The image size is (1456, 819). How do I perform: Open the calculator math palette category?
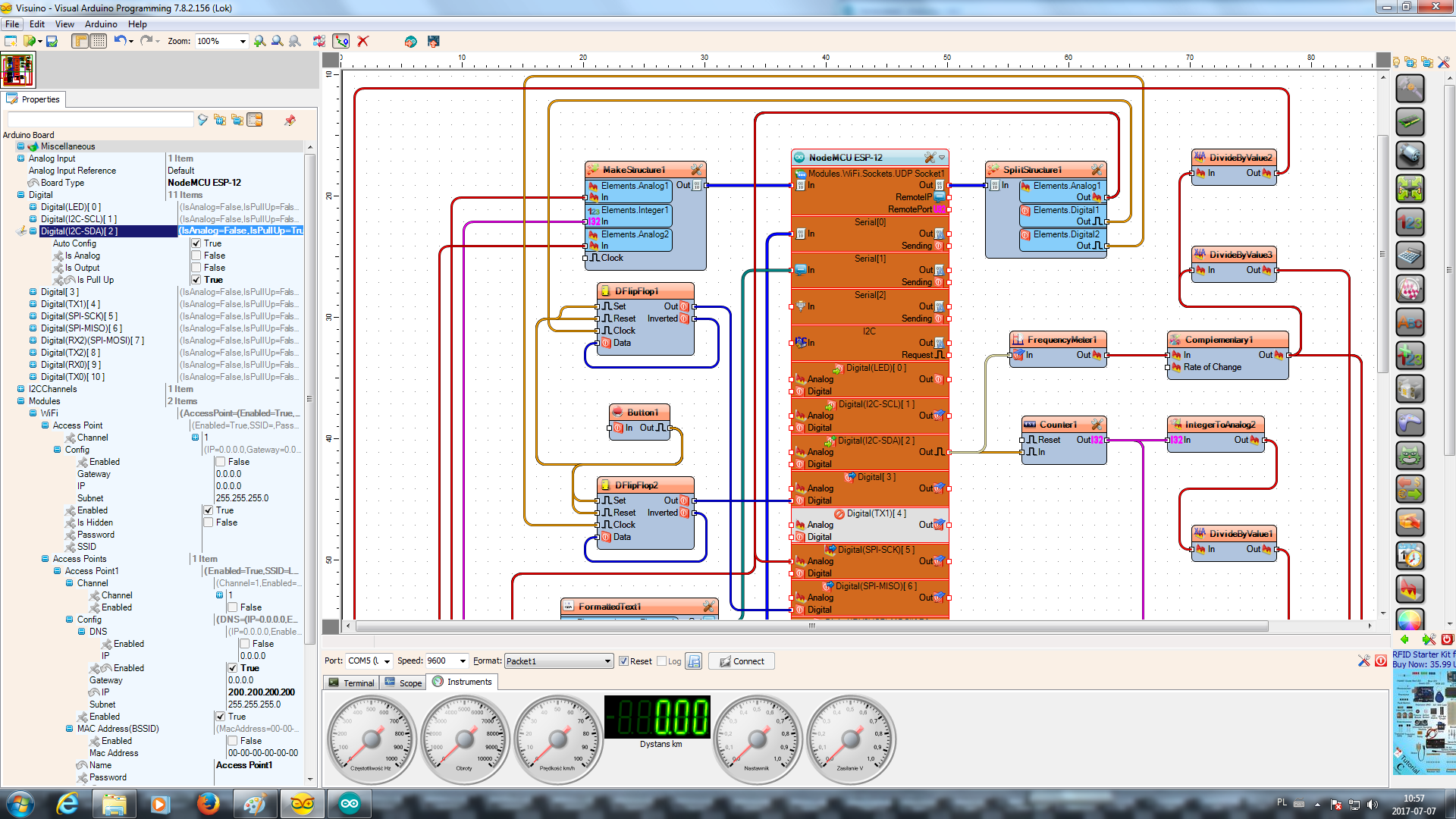click(x=1410, y=256)
